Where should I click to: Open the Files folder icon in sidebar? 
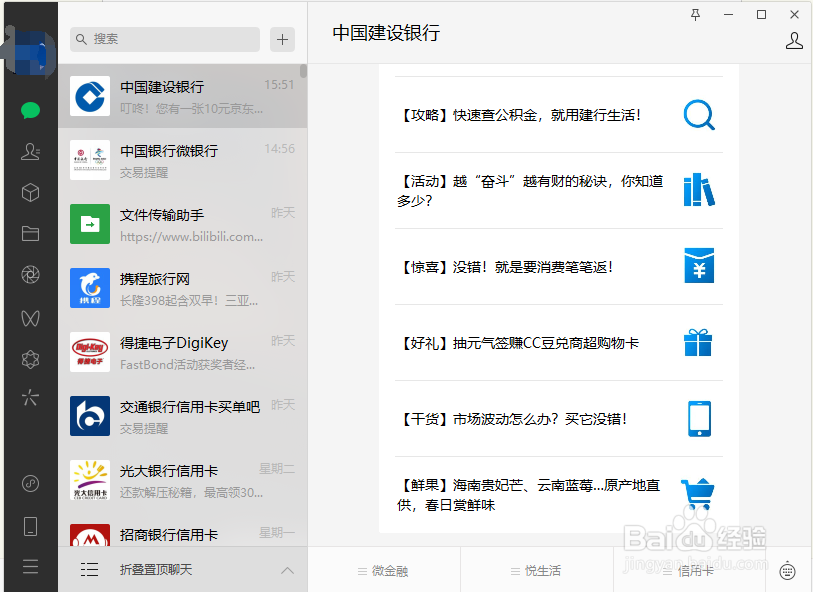click(x=30, y=233)
